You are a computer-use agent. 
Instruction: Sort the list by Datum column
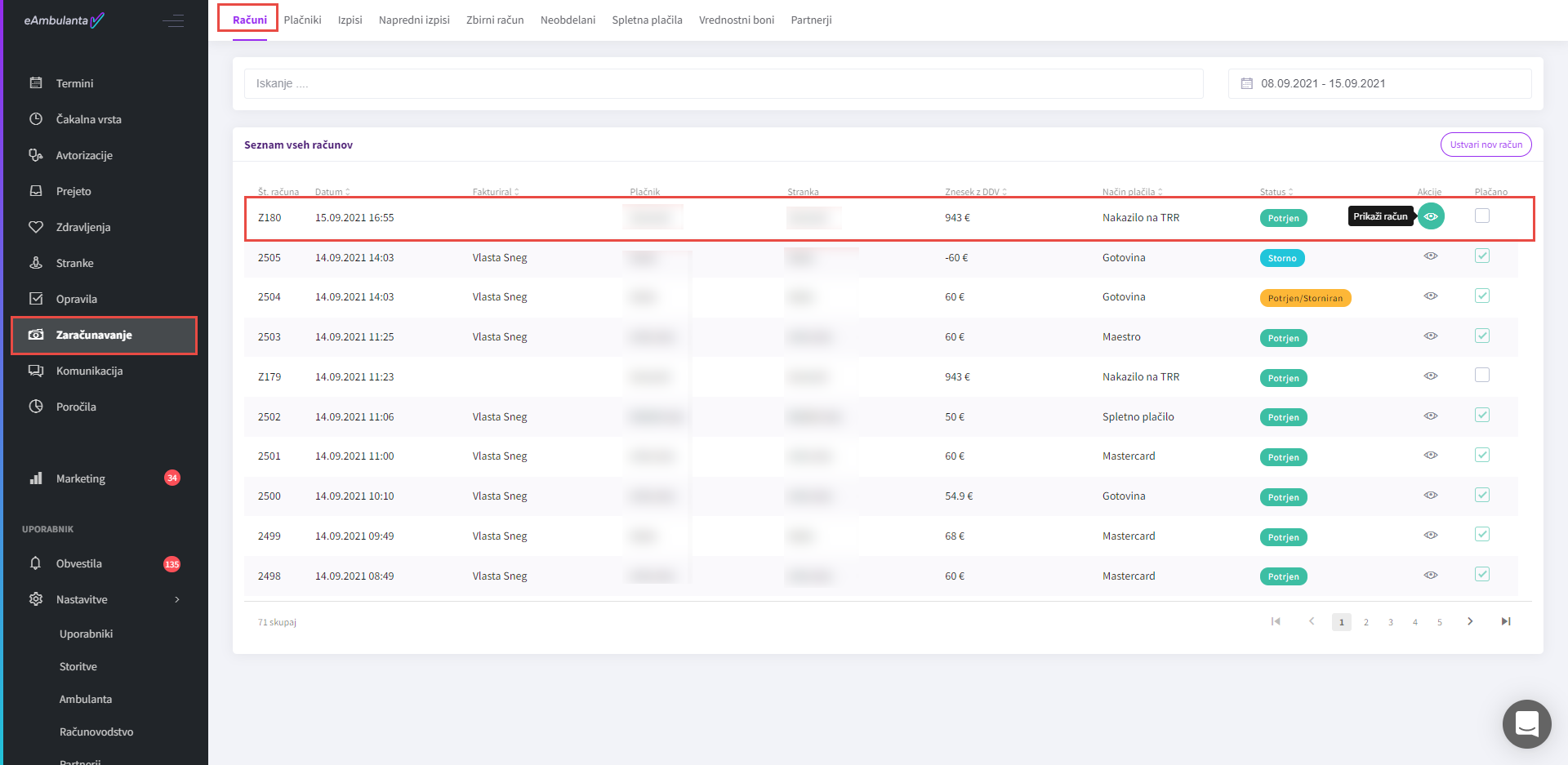coord(332,192)
